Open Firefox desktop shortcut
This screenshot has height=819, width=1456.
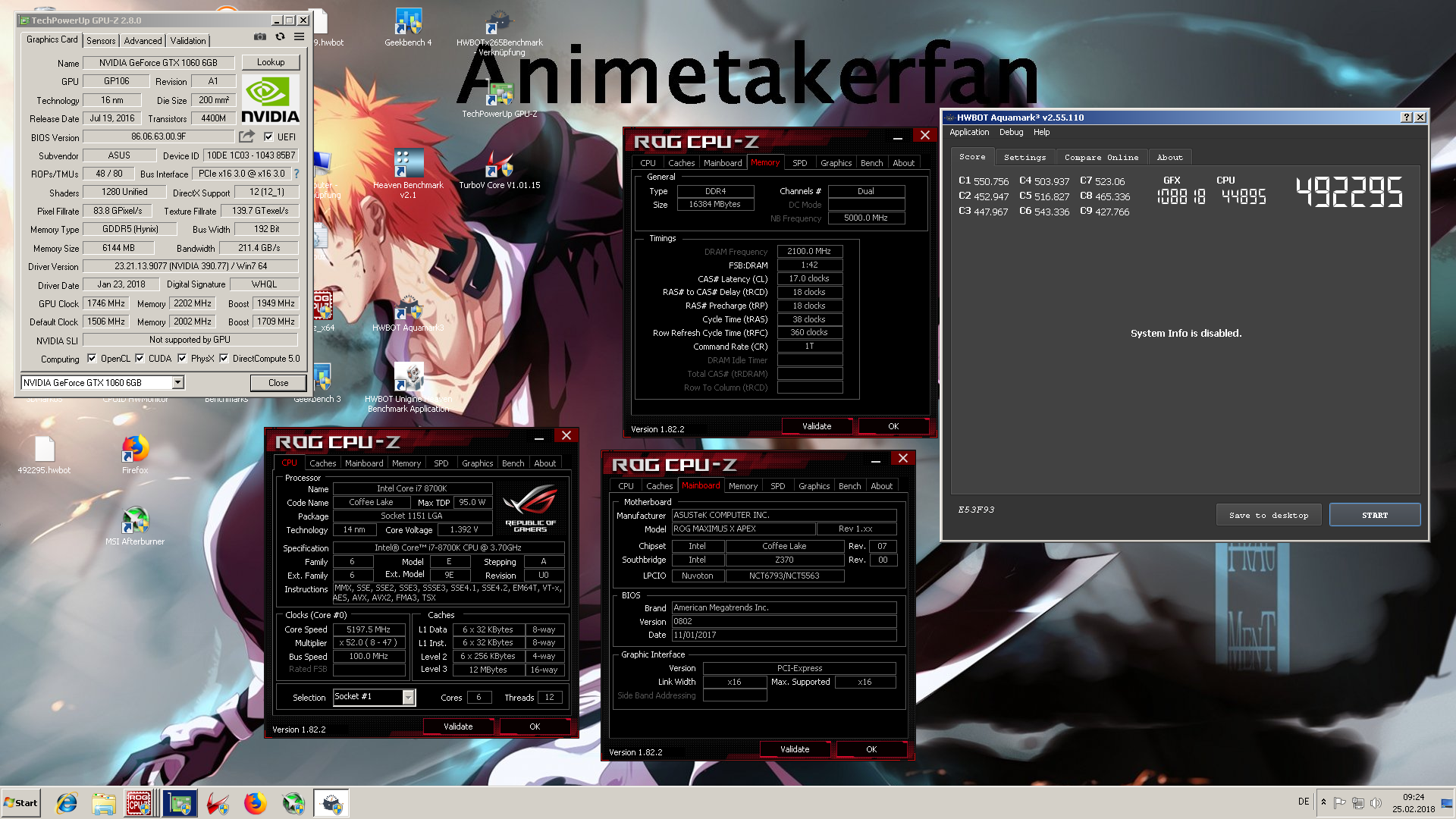(x=135, y=455)
